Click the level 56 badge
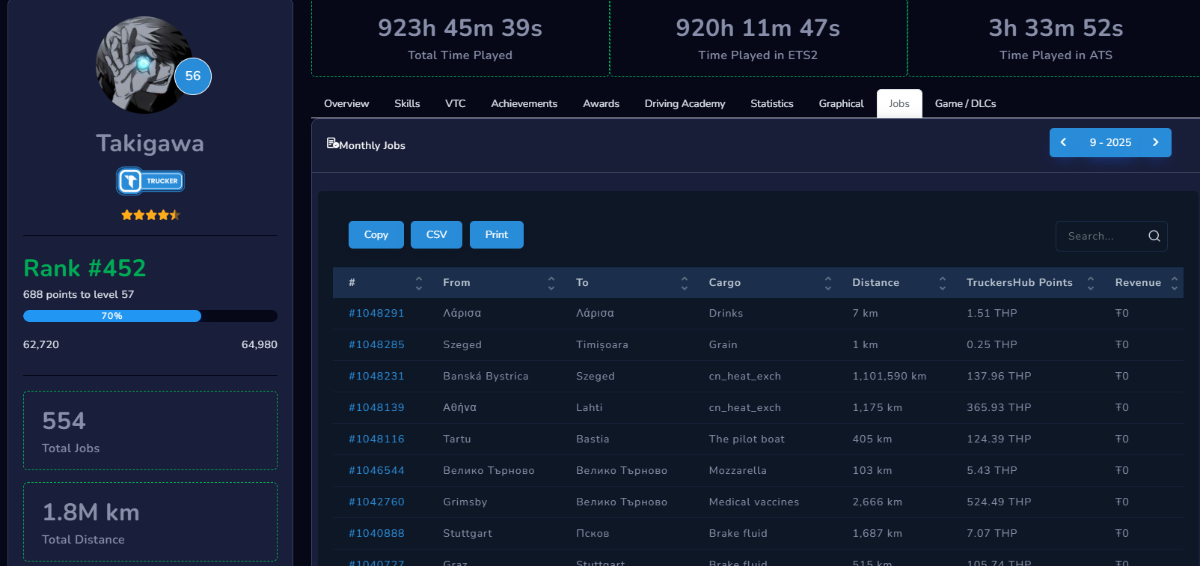The height and width of the screenshot is (566, 1200). [x=193, y=76]
